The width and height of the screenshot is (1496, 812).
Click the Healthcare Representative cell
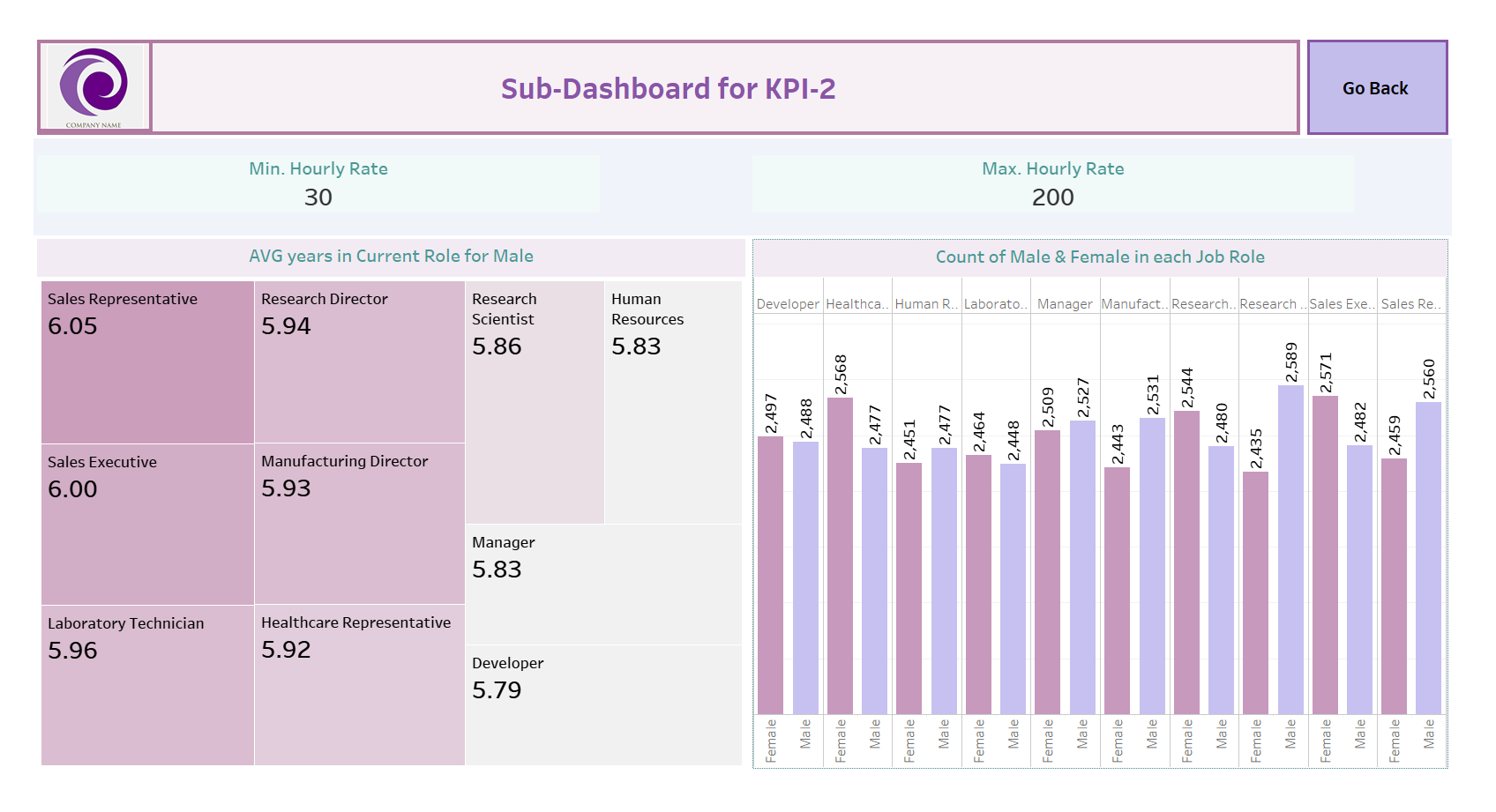click(x=359, y=683)
